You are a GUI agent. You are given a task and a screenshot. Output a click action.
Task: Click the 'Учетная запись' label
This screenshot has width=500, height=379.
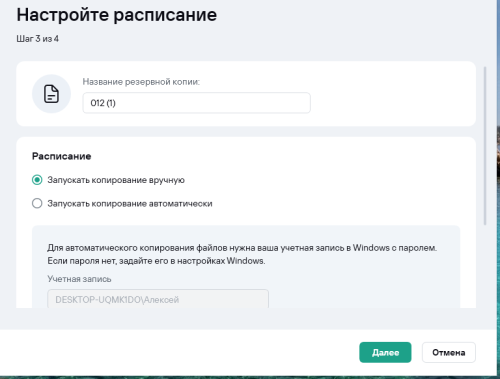click(x=79, y=279)
